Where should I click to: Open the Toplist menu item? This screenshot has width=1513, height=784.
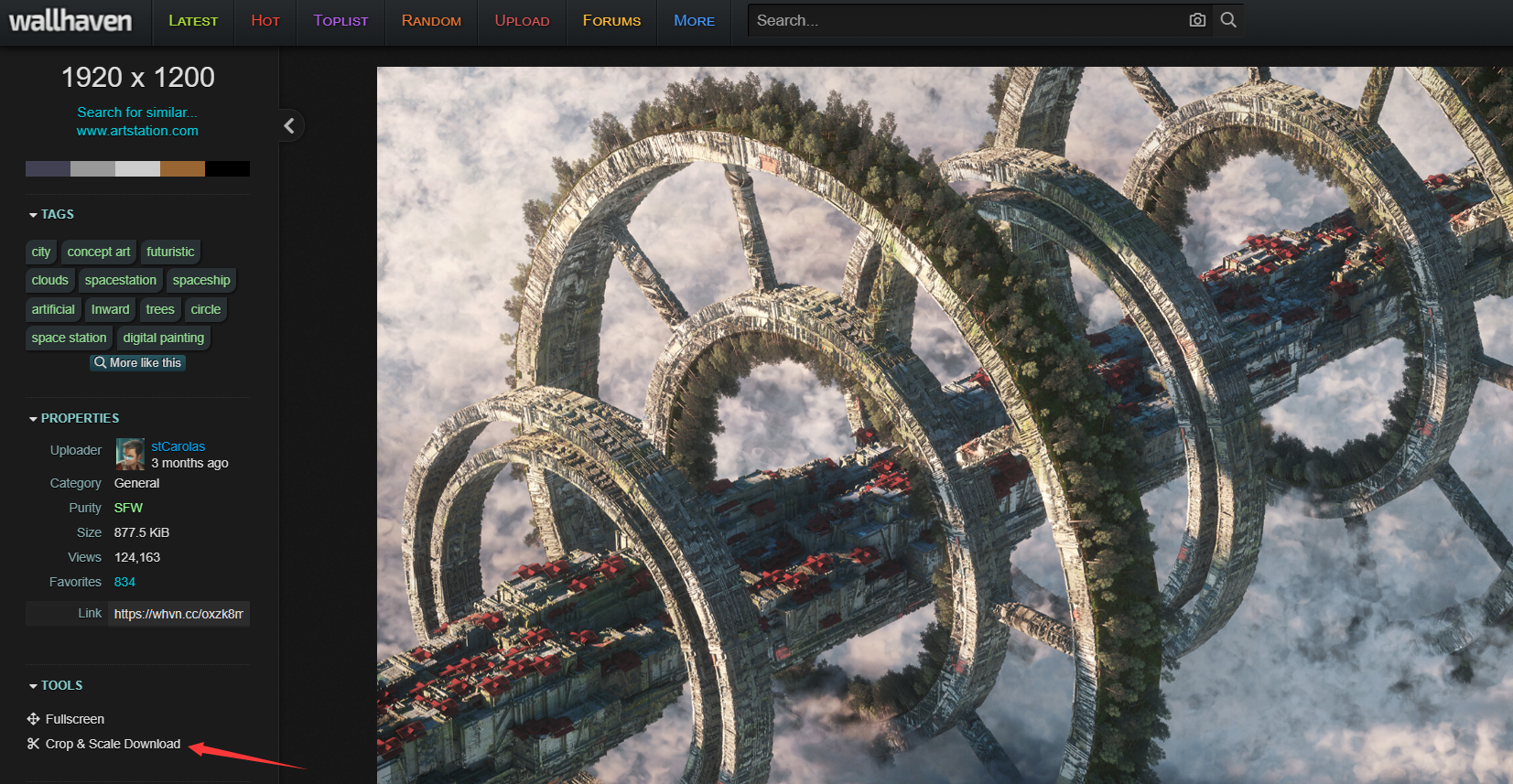tap(340, 21)
